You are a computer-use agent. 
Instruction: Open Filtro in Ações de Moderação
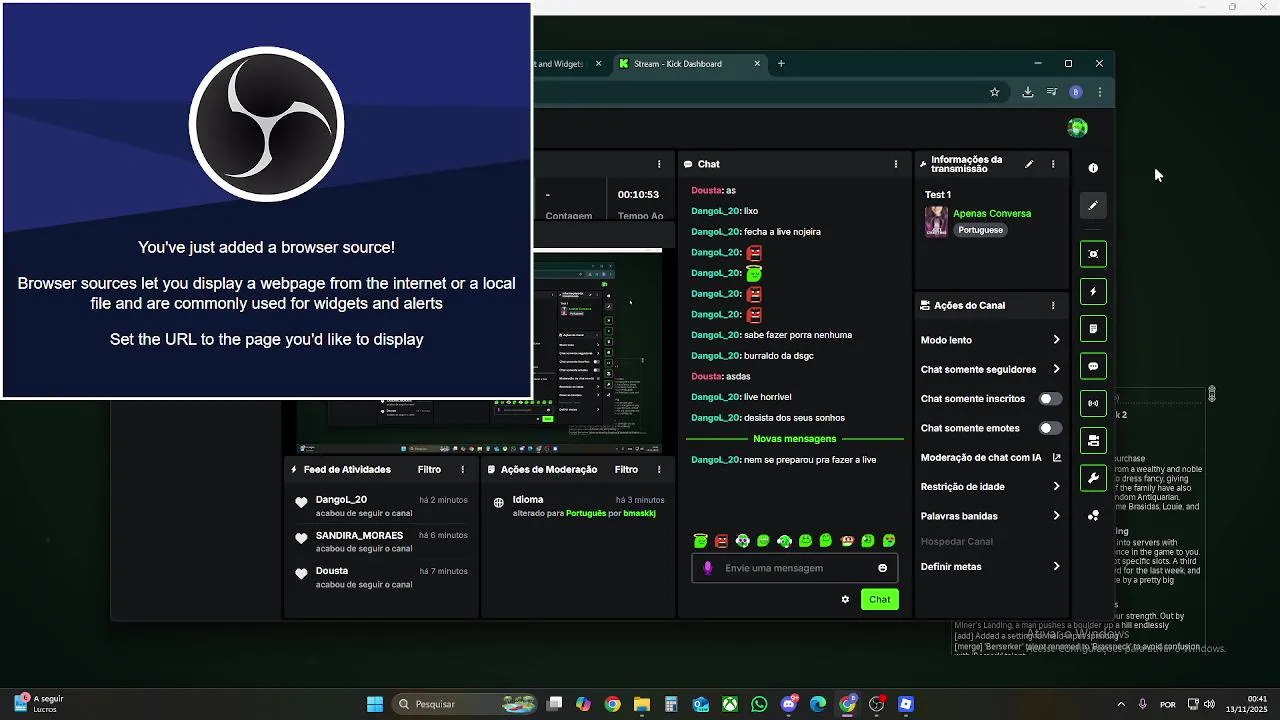point(626,470)
